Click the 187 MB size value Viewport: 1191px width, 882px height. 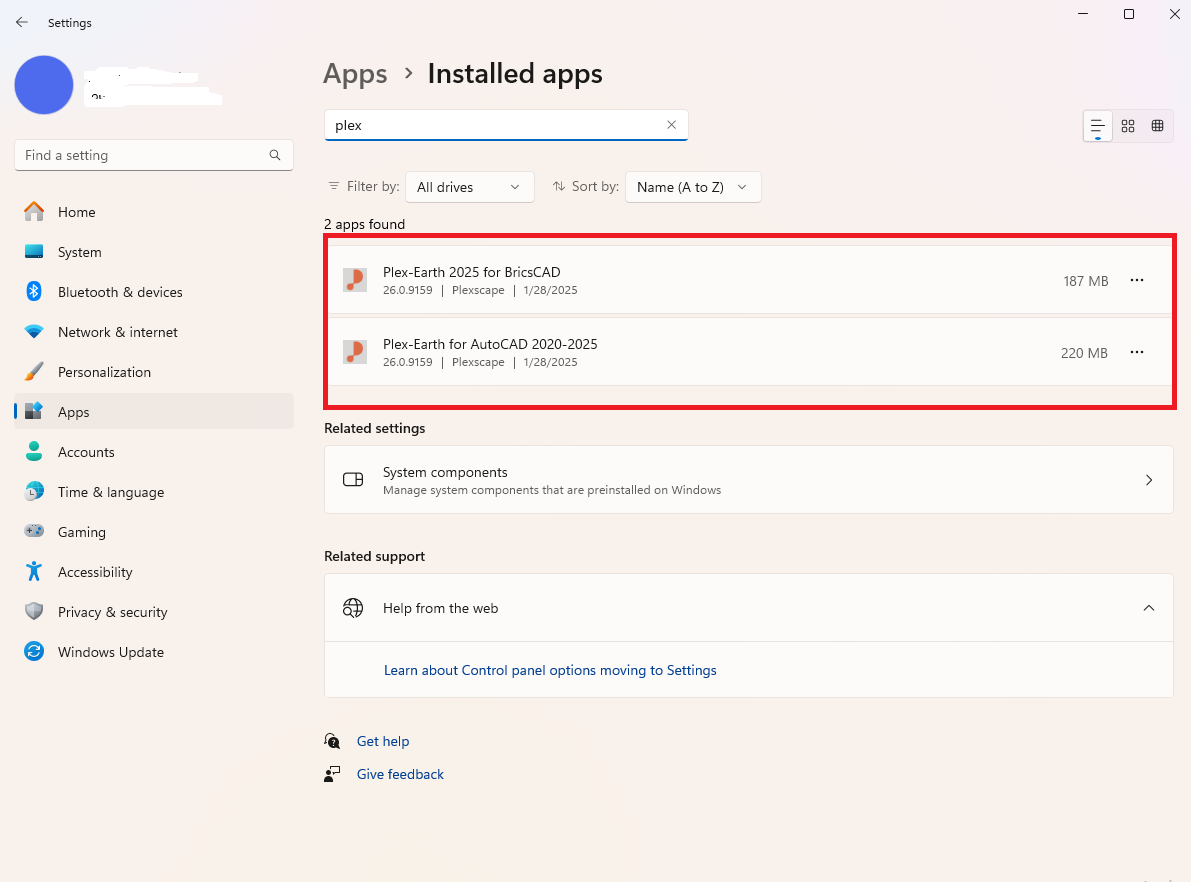tap(1085, 281)
